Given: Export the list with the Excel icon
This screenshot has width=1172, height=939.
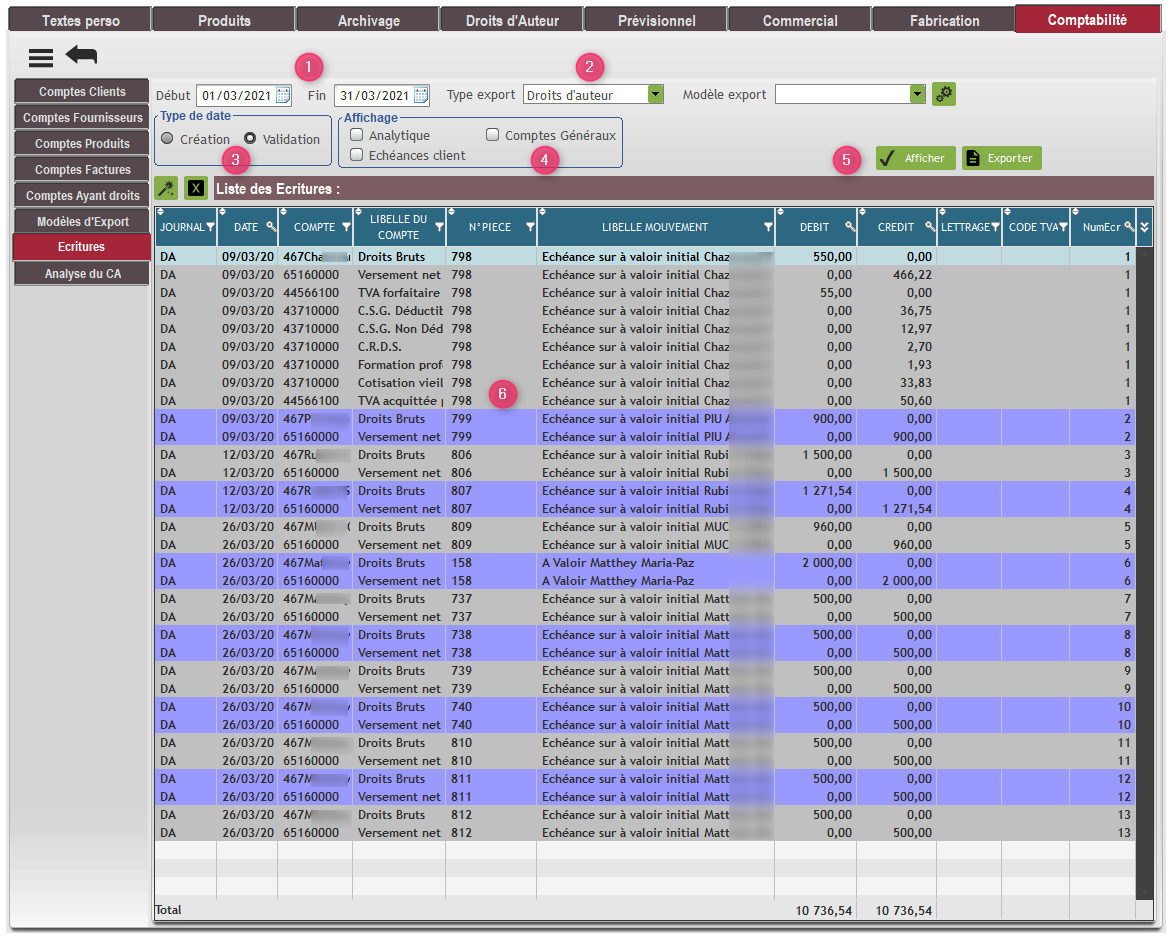Looking at the screenshot, I should (x=196, y=188).
